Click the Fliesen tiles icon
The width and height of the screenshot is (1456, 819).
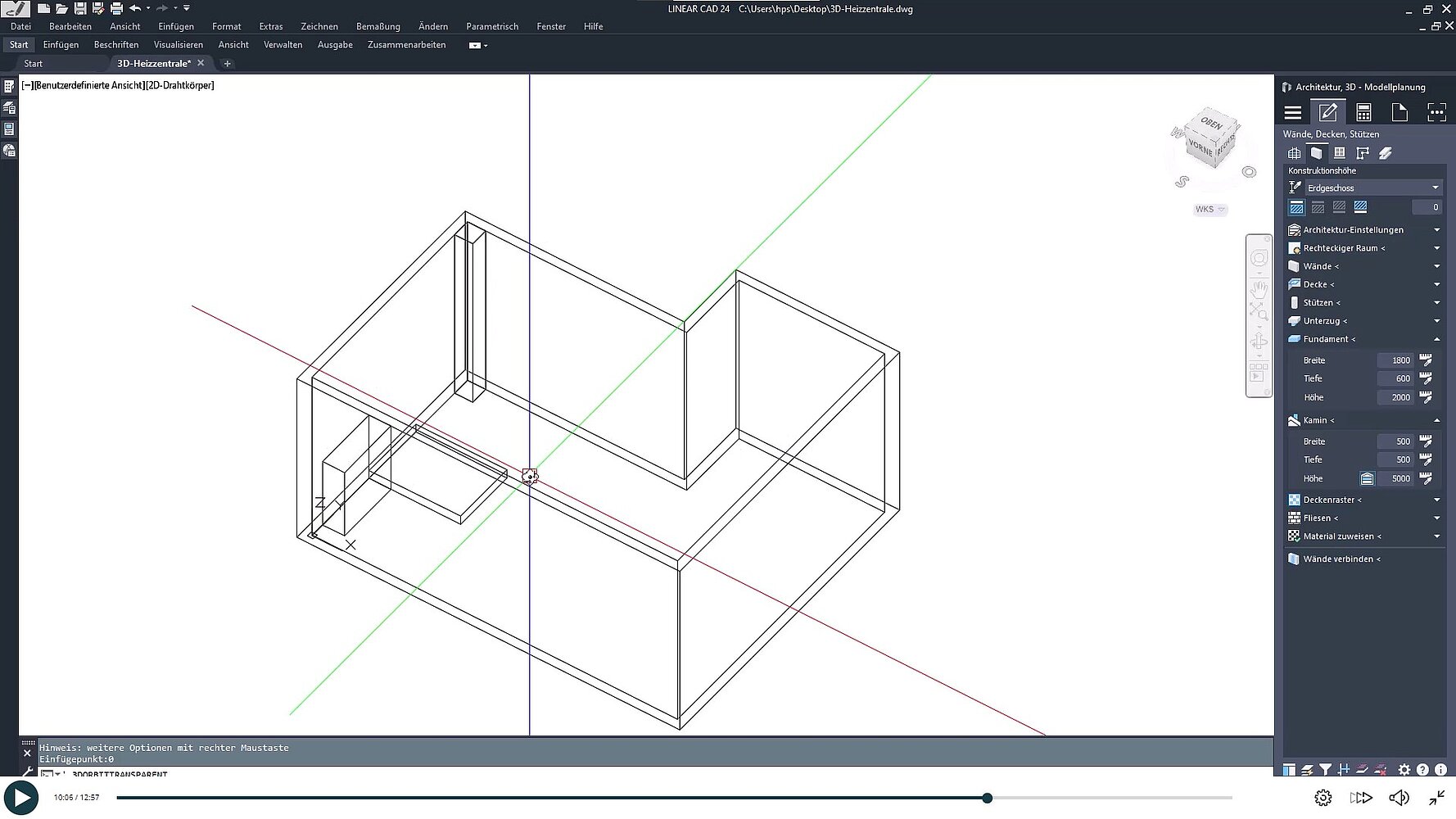tap(1294, 518)
